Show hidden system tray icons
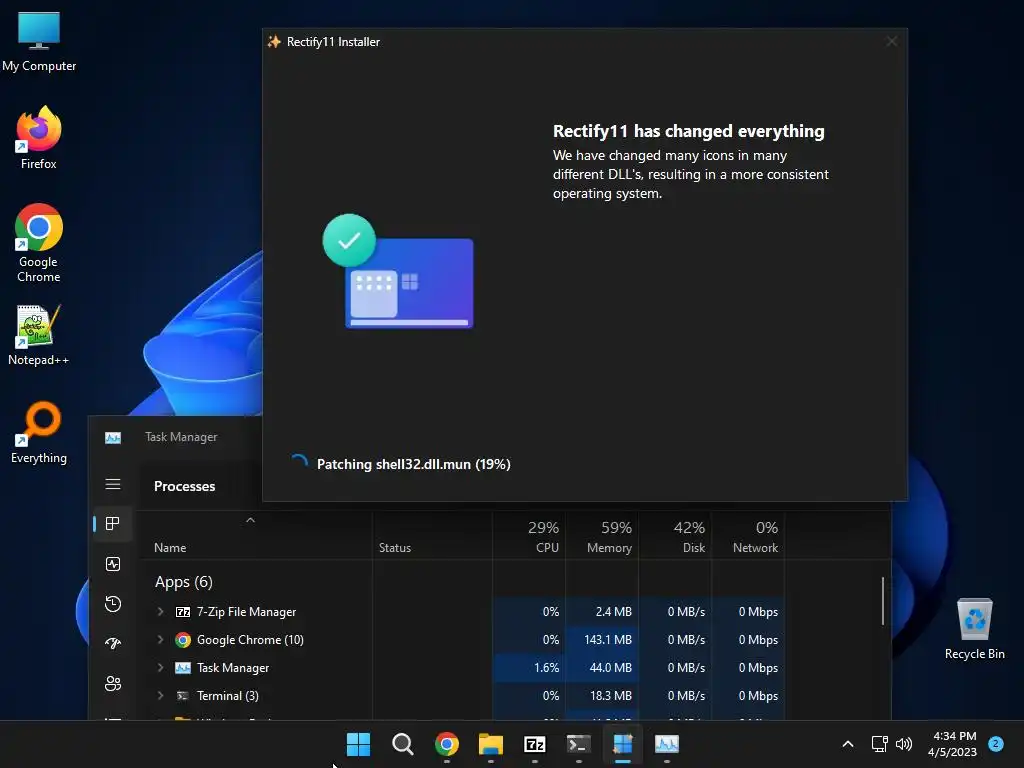The image size is (1024, 768). click(x=848, y=744)
